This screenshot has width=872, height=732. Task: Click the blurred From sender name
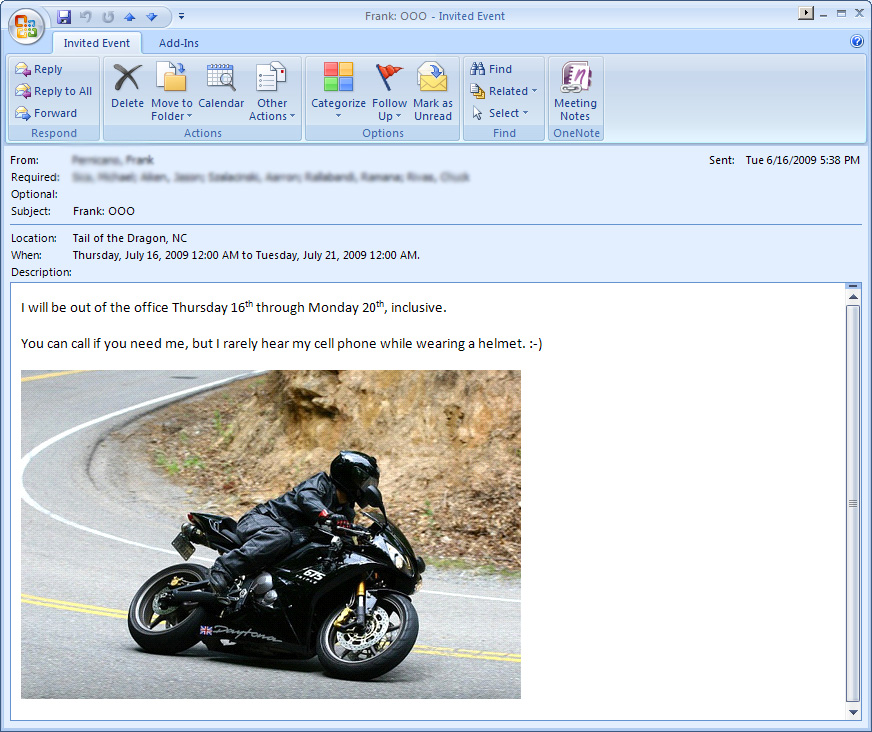click(113, 160)
